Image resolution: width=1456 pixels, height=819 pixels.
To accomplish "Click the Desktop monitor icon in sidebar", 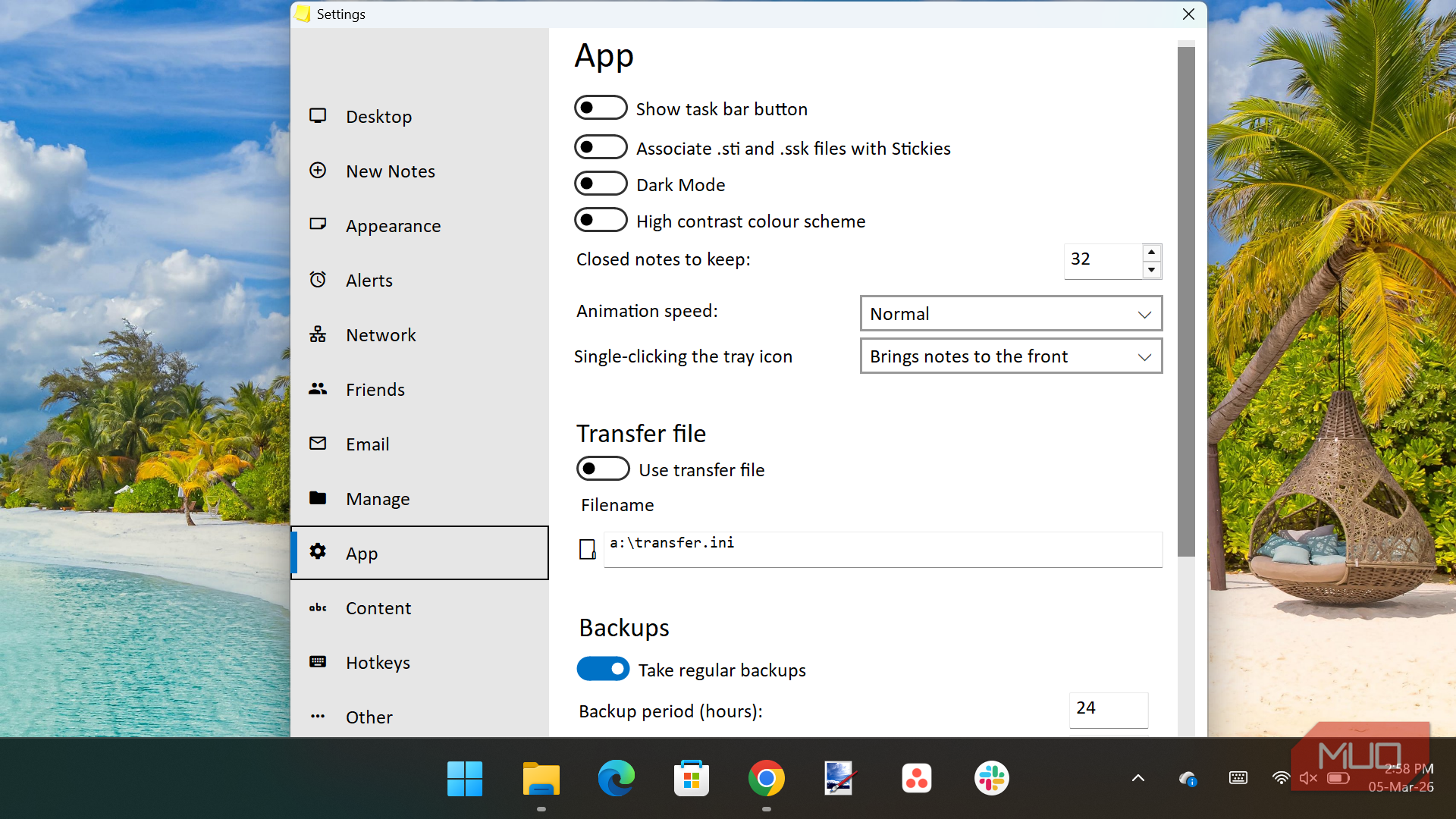I will [x=318, y=116].
